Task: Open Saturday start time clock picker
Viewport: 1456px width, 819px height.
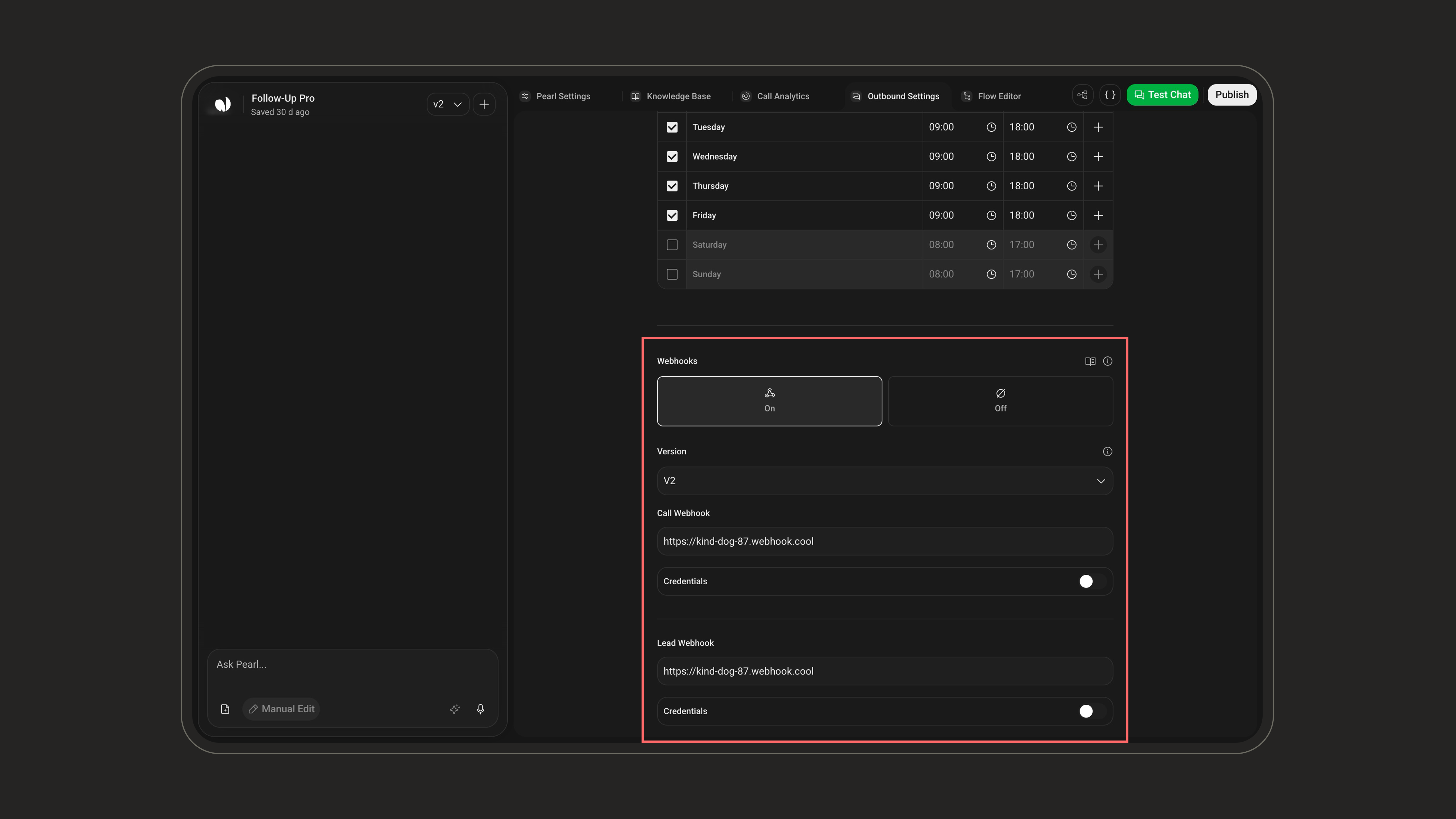Action: coord(991,245)
